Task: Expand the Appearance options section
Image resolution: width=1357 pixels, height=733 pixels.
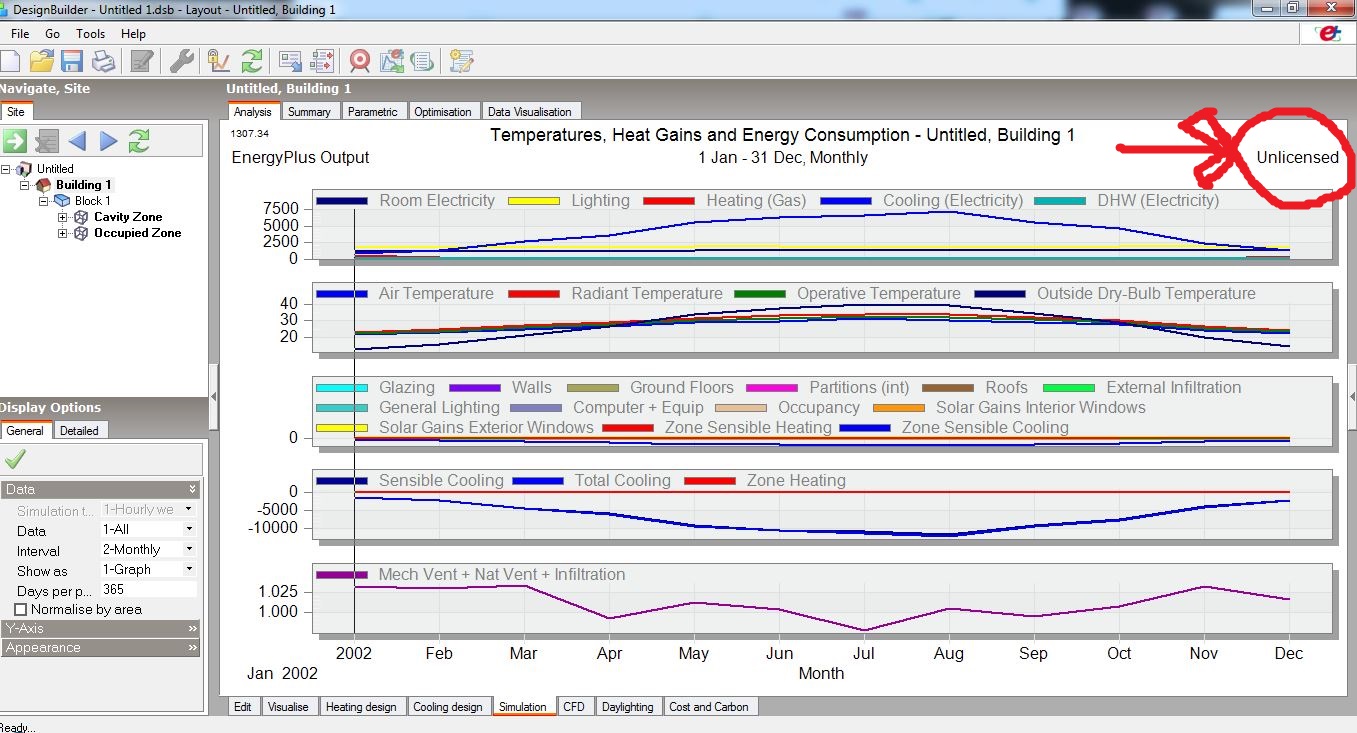Action: point(100,647)
